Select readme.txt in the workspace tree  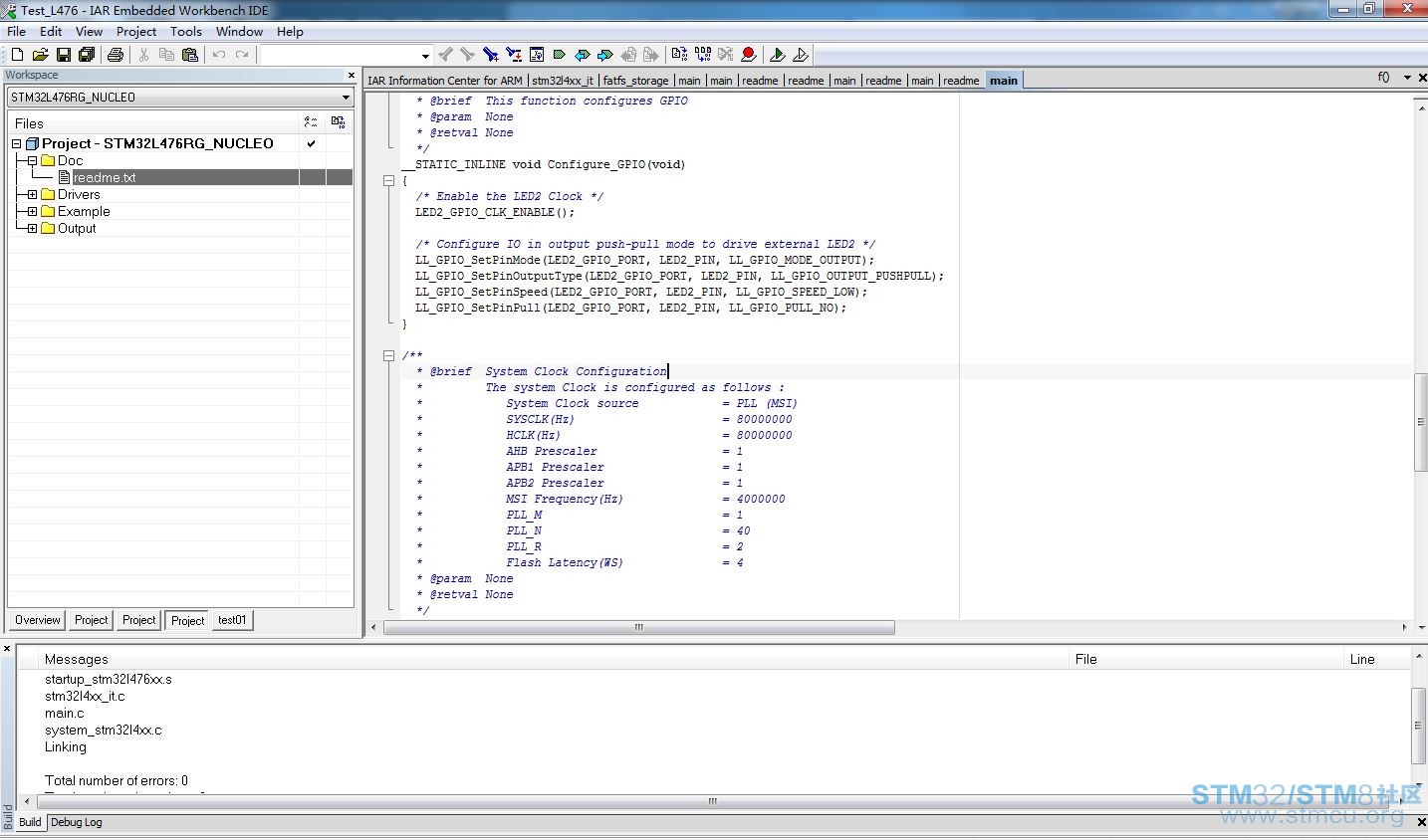(x=105, y=177)
